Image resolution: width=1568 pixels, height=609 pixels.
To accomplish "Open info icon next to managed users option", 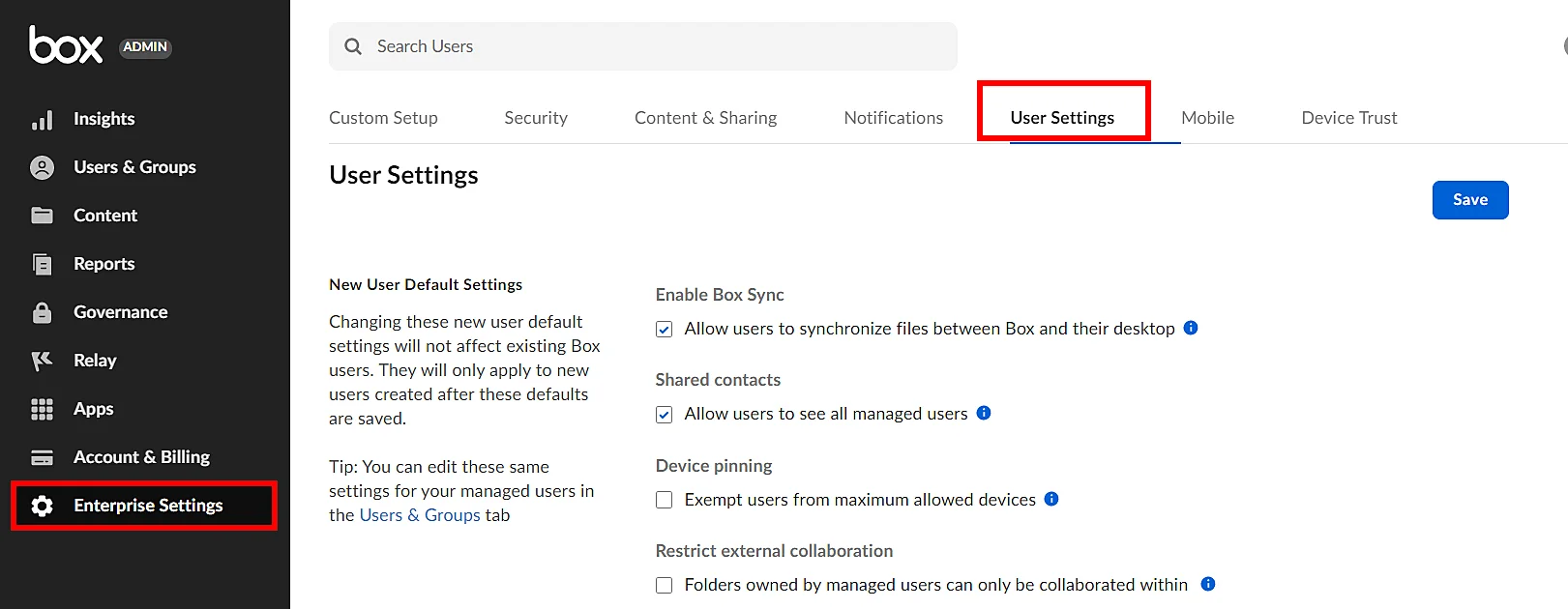I will click(x=984, y=413).
